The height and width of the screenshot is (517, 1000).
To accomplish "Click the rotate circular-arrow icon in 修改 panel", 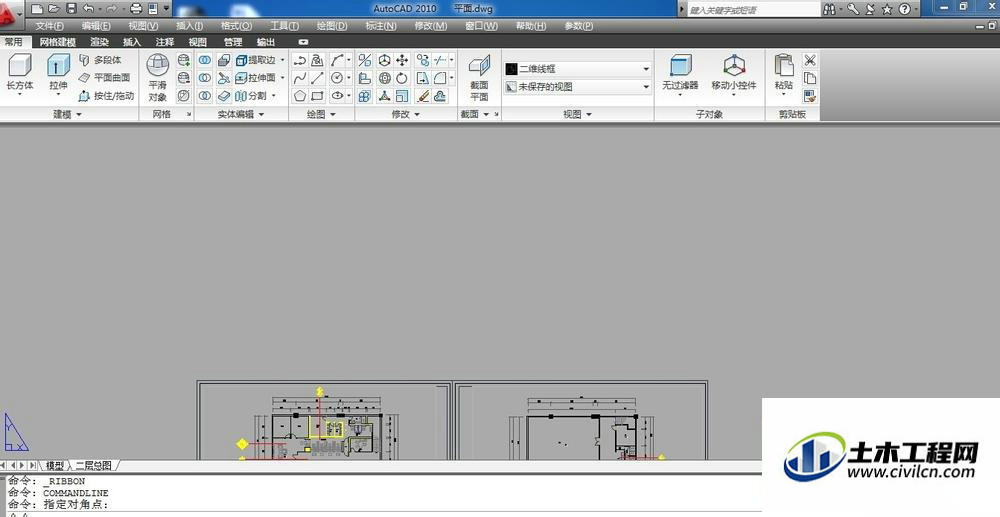I will pos(402,78).
